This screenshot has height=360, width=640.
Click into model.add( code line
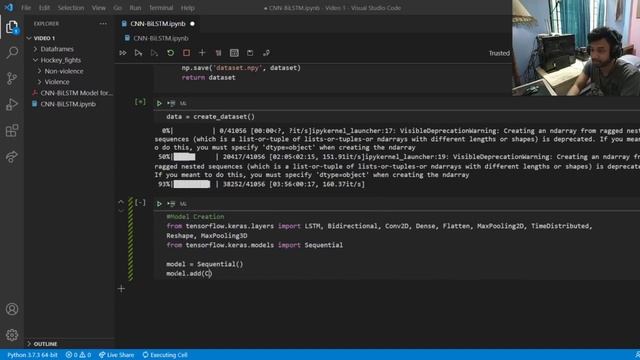pyautogui.click(x=189, y=273)
